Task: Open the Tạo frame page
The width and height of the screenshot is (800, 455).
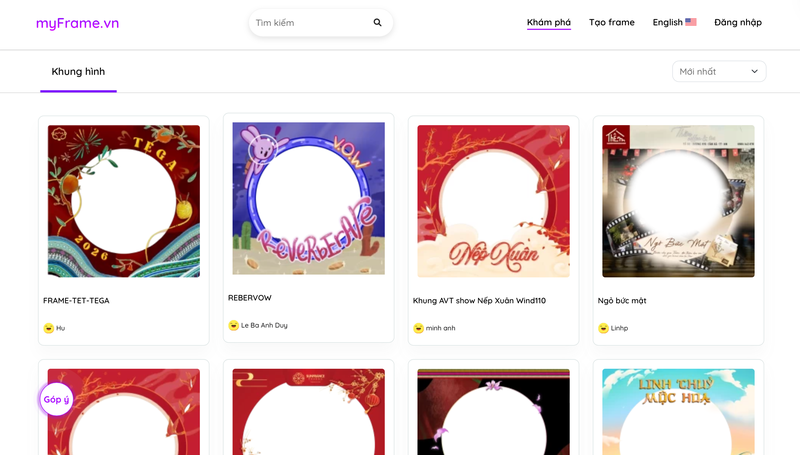Action: (612, 22)
